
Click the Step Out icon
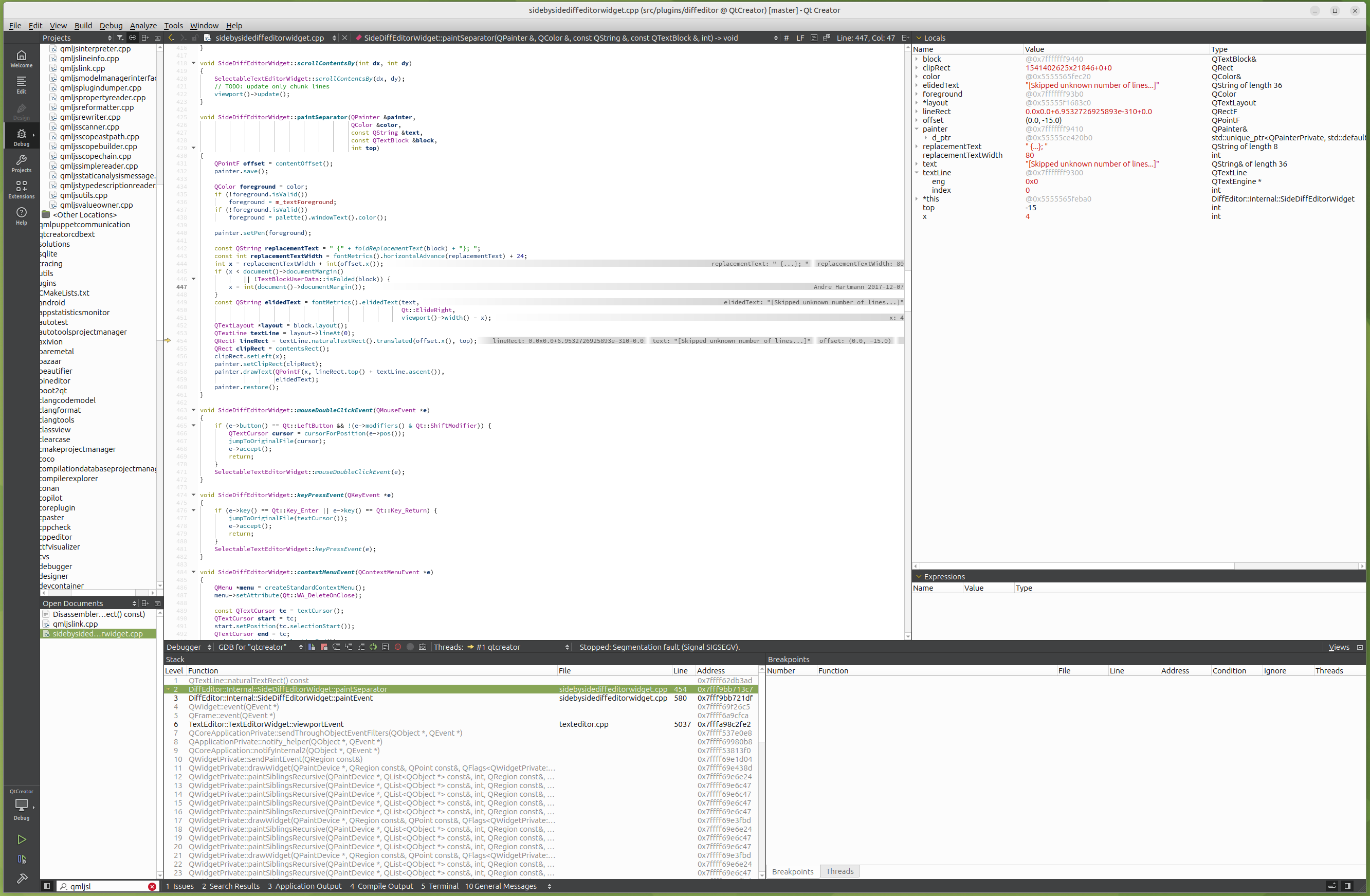pos(361,647)
